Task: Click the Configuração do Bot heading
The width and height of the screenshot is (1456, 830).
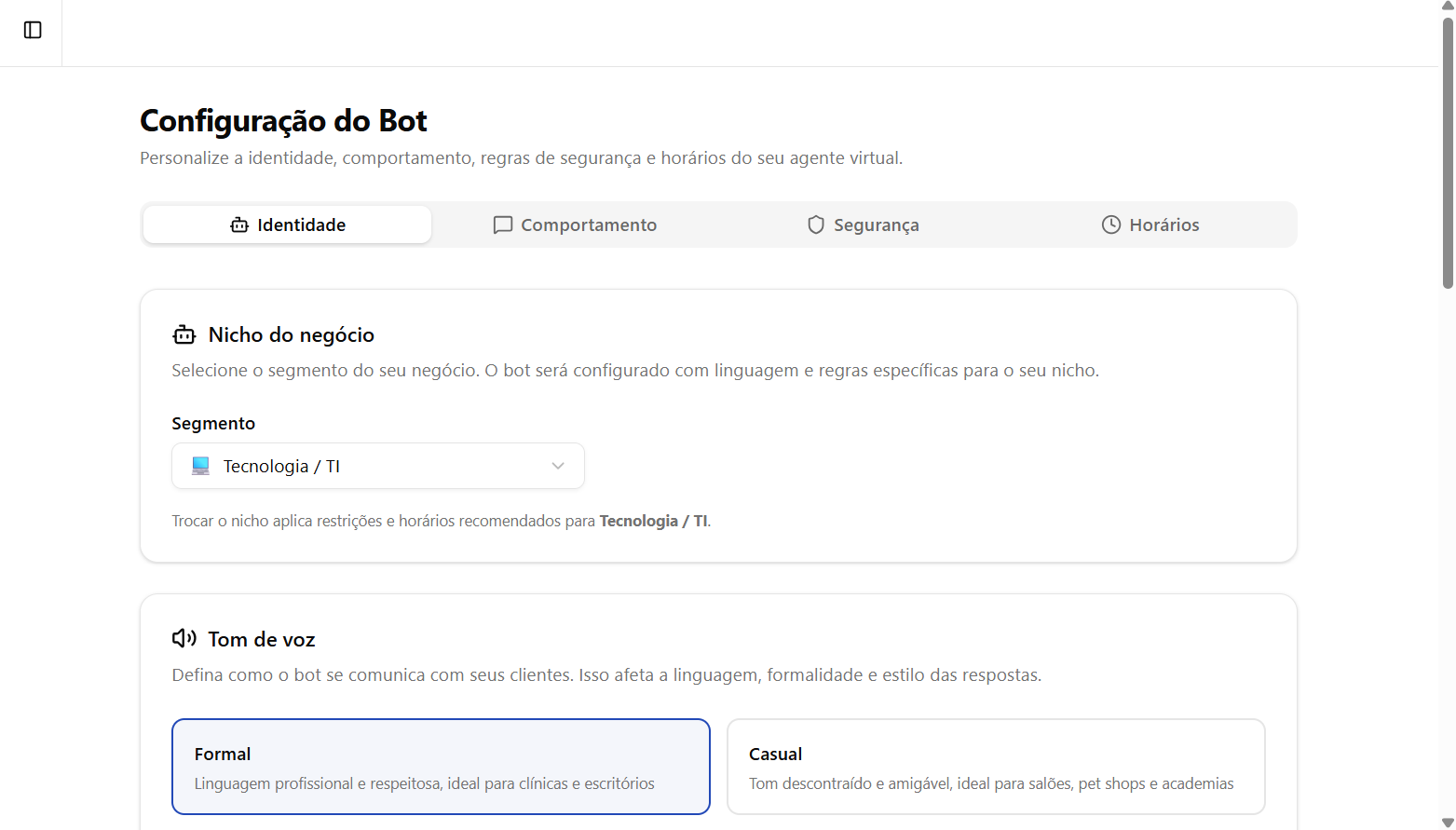Action: tap(283, 121)
